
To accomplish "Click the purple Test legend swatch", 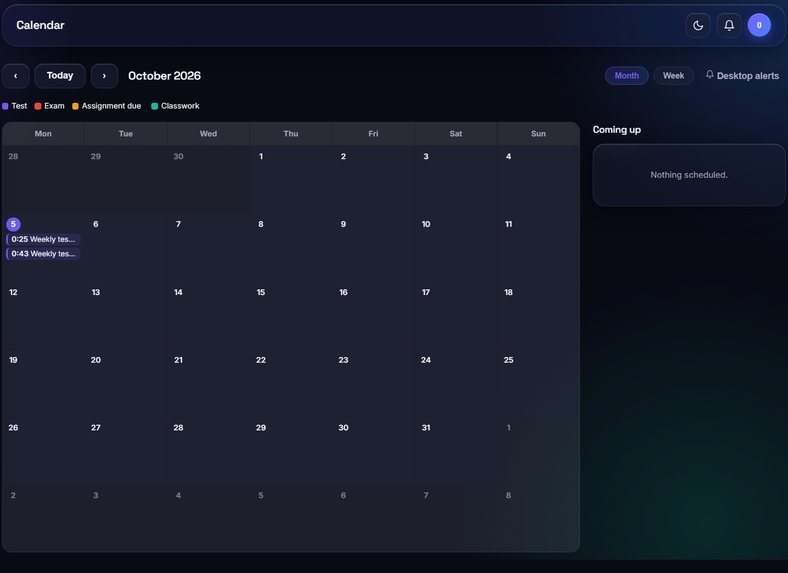I will pyautogui.click(x=5, y=106).
